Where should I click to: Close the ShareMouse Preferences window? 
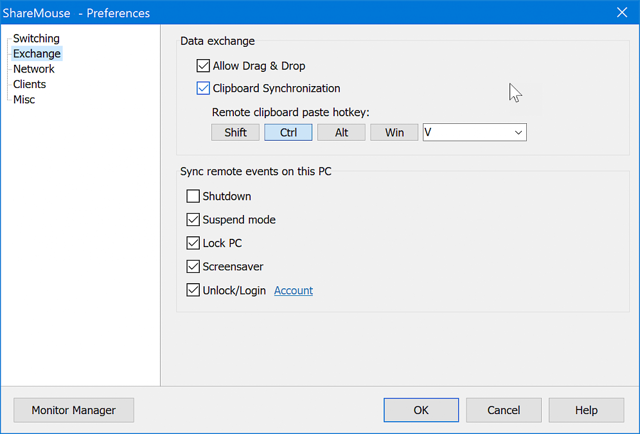click(622, 13)
